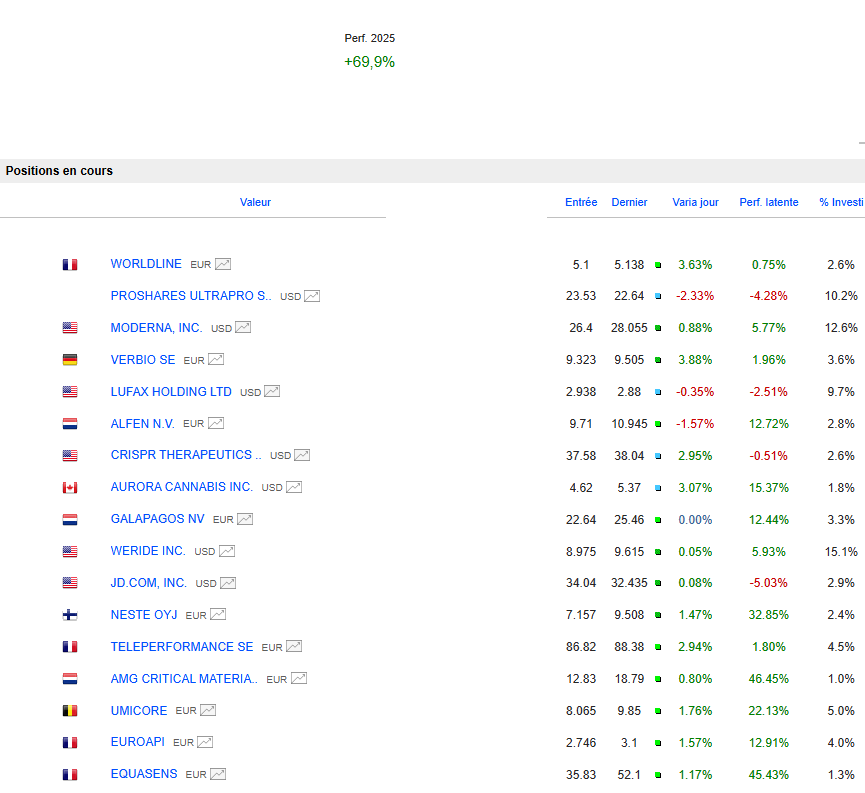Open the WORLDLINE stock page
This screenshot has width=865, height=793.
(146, 264)
